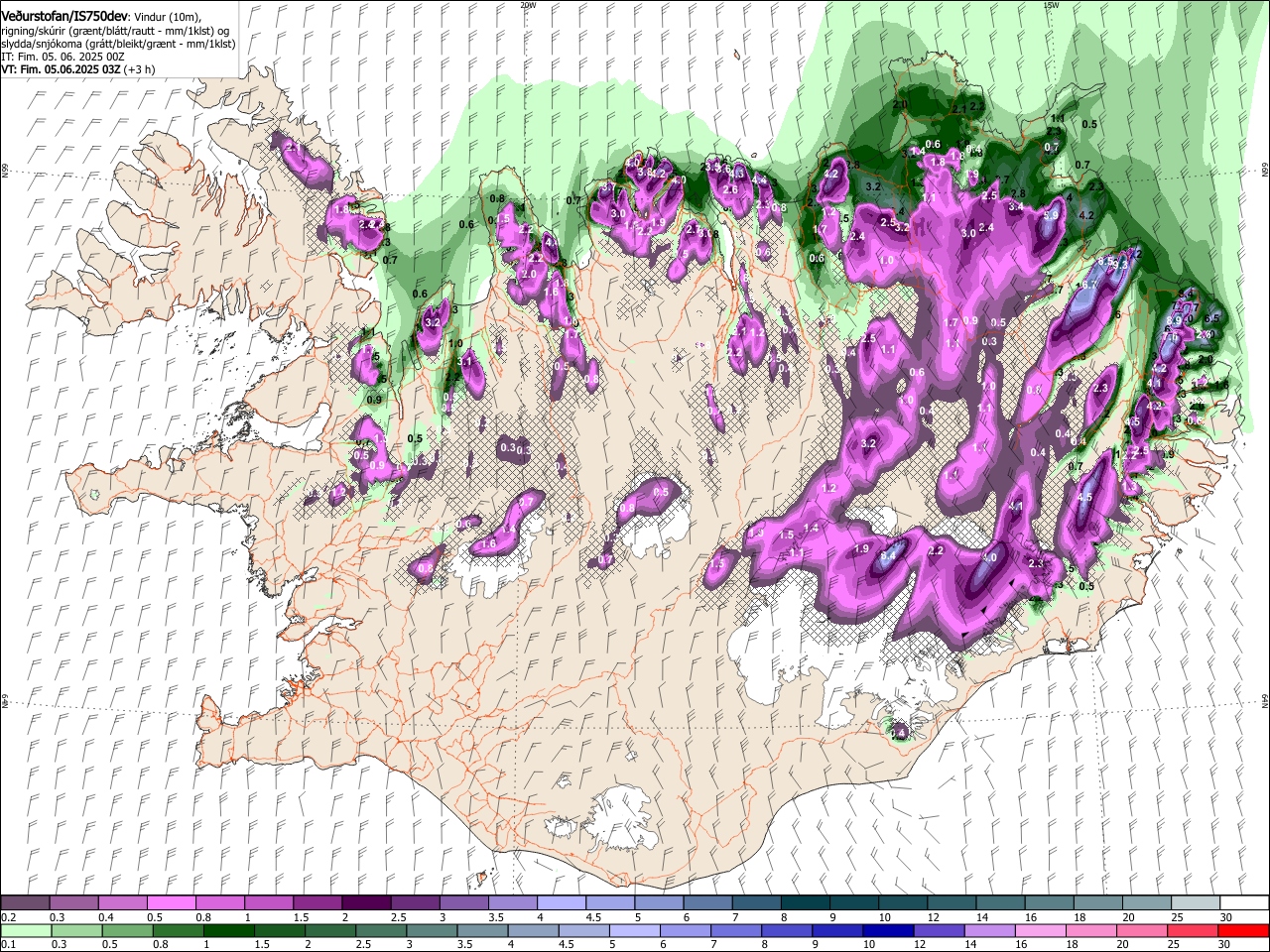Click the 30 label on the lower scale
This screenshot has width=1270, height=952.
tap(1226, 944)
